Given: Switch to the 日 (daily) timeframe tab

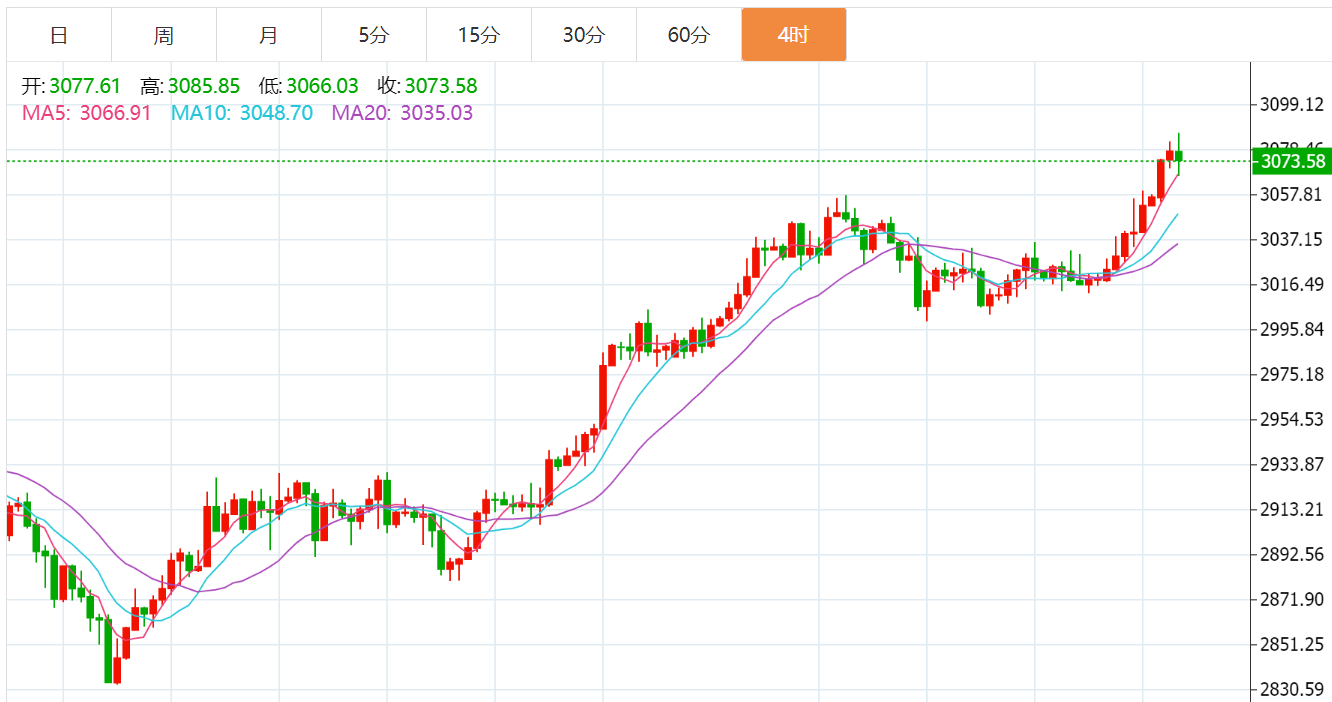Looking at the screenshot, I should pos(59,35).
